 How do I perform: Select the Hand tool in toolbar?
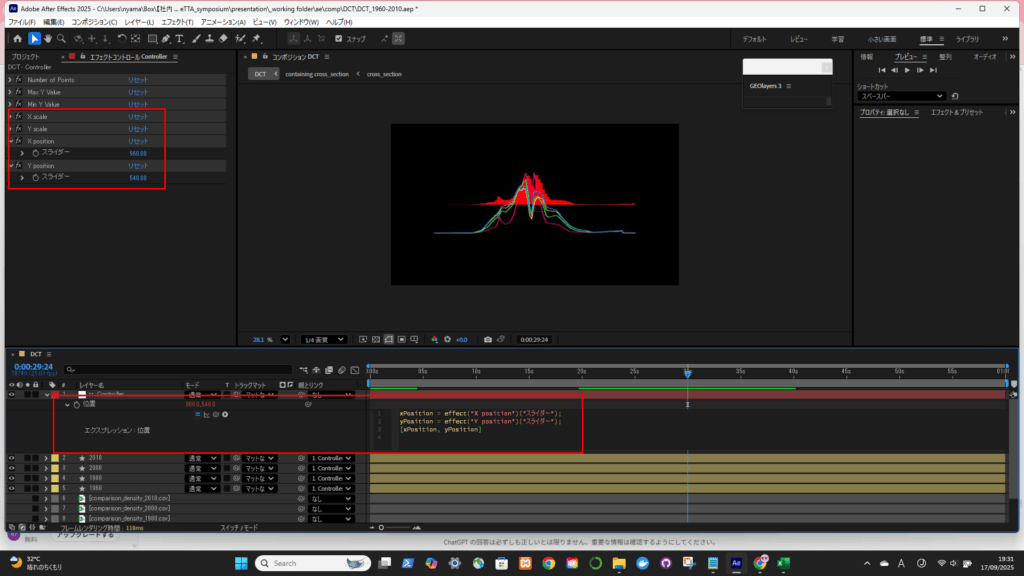pos(48,39)
